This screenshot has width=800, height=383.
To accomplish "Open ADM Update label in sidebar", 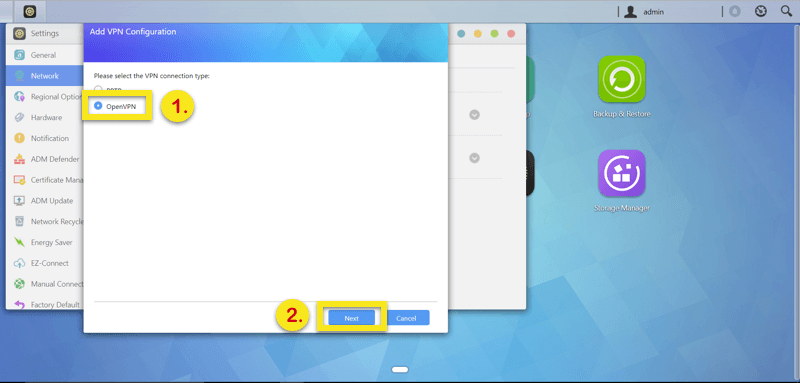I will click(x=52, y=201).
